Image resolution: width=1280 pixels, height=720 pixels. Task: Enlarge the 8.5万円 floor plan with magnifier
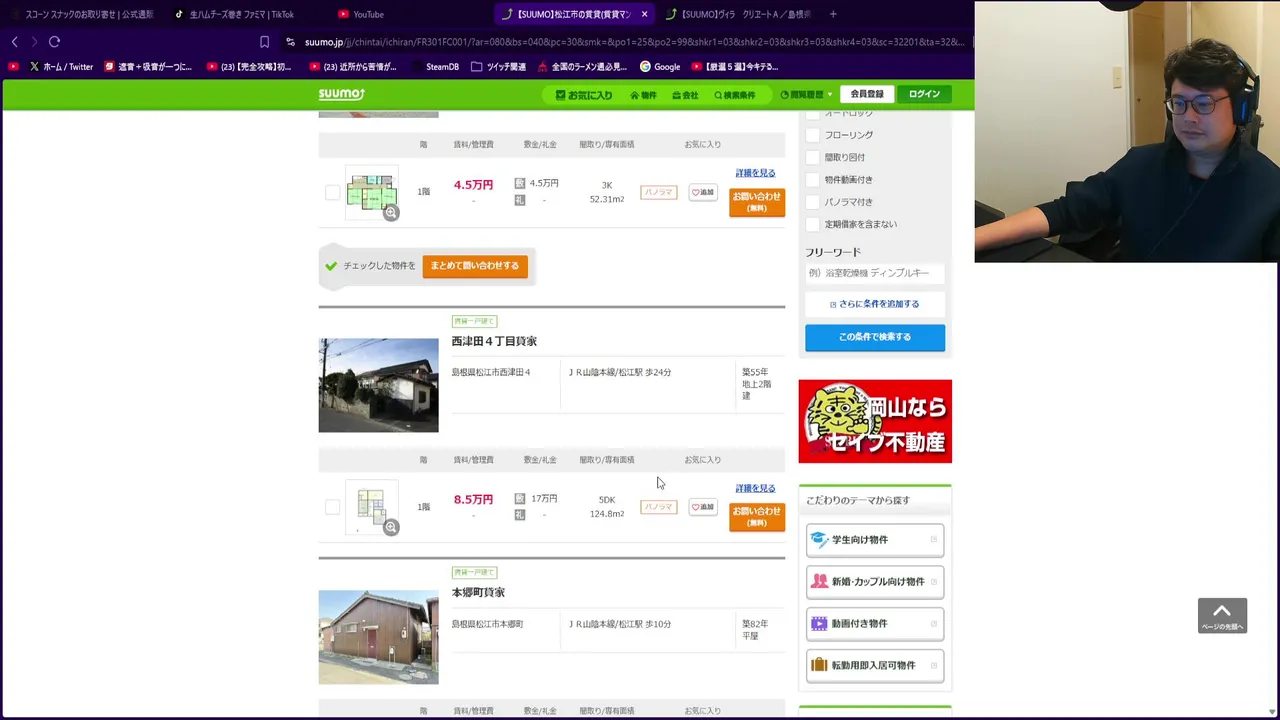391,527
